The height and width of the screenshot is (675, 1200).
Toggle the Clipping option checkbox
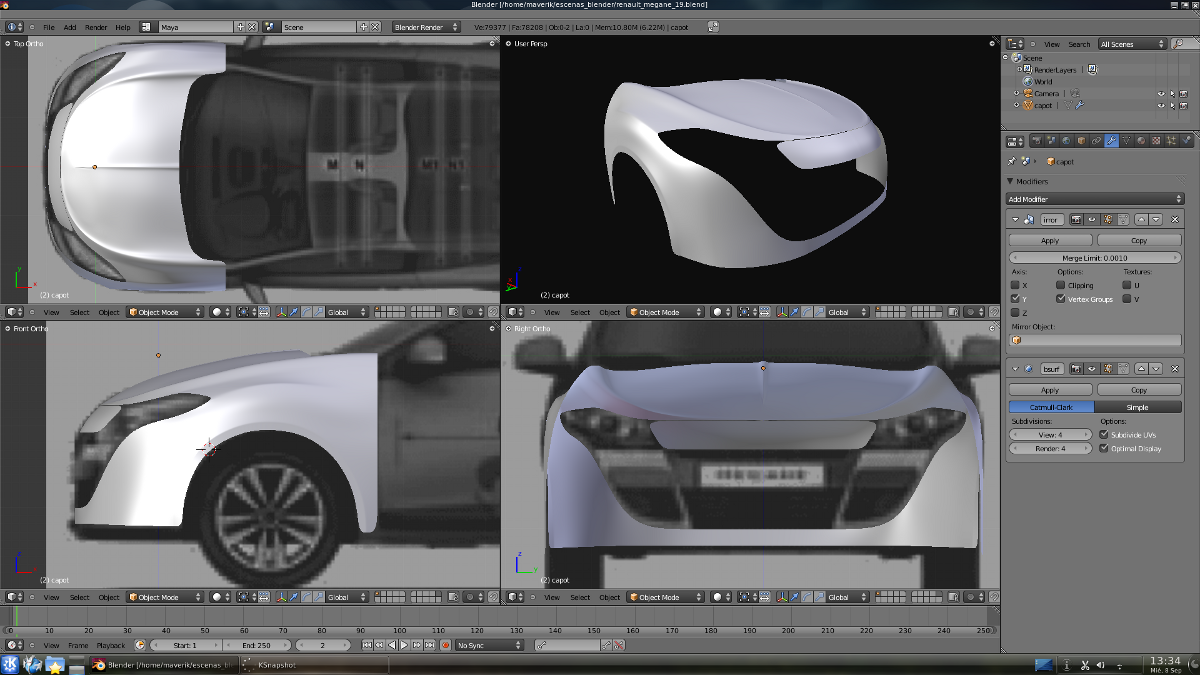pos(1061,285)
